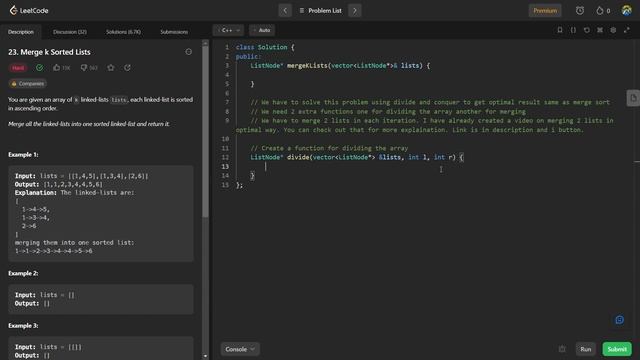This screenshot has height=360, width=640.
Task: Switch to the Submissions tab
Action: click(x=174, y=32)
